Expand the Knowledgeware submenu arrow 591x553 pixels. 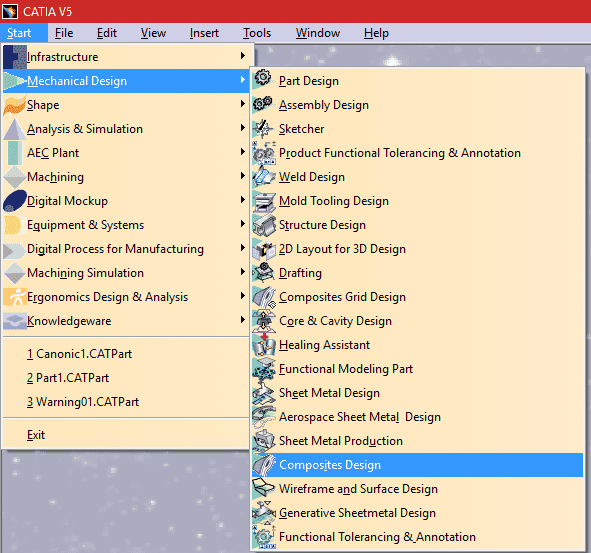(x=242, y=320)
